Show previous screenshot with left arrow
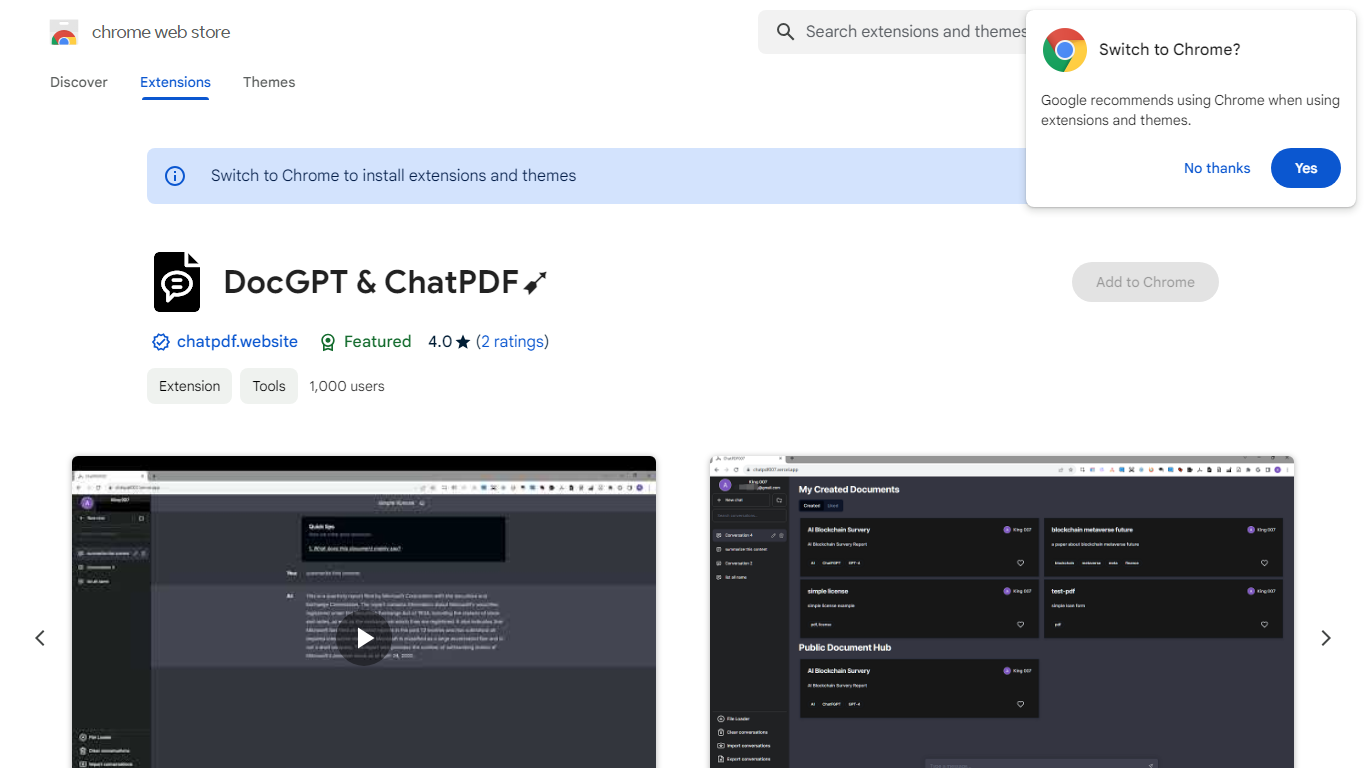 click(x=40, y=638)
